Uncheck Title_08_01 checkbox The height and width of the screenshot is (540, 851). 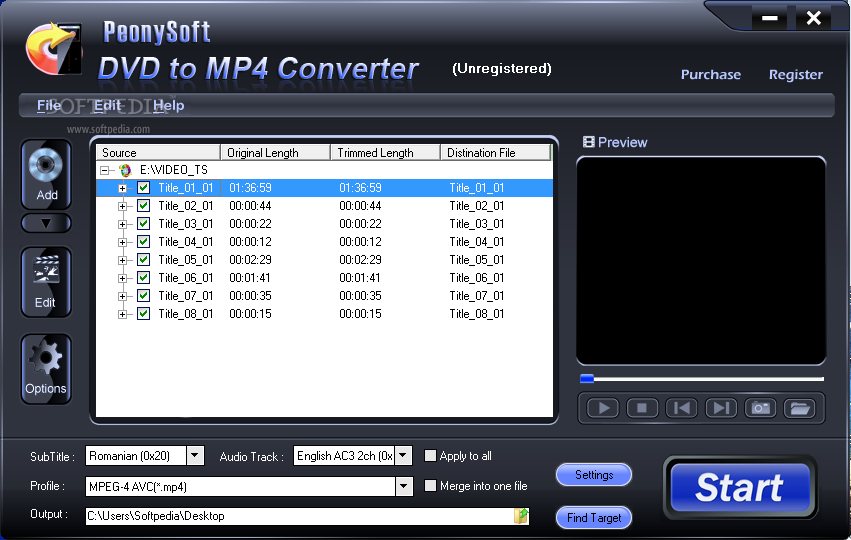point(143,314)
